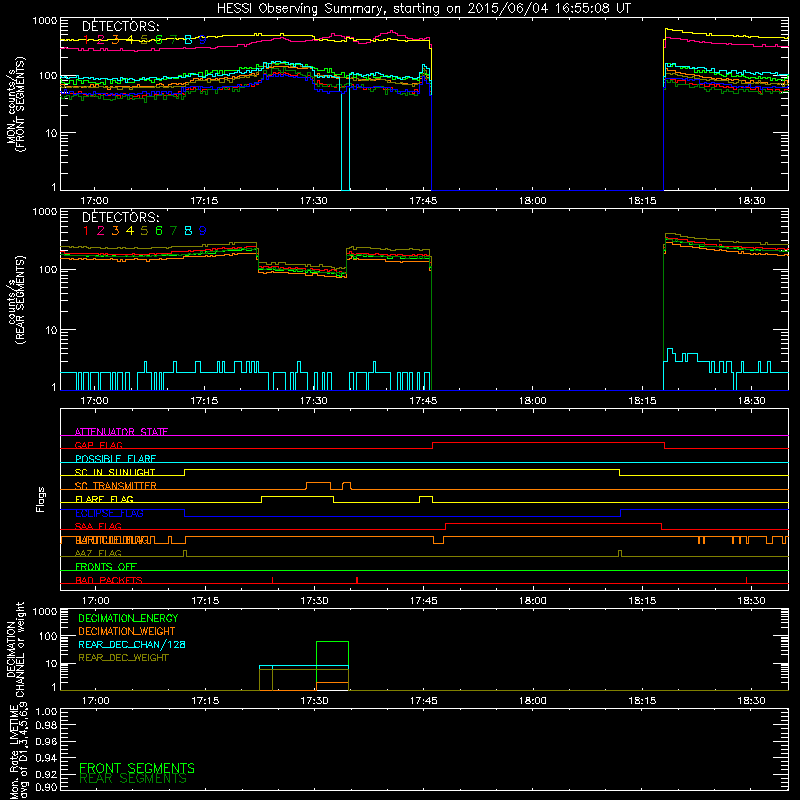Click 18:00 tick under the decimation plot
Viewport: 800px width, 800px height.
(533, 701)
